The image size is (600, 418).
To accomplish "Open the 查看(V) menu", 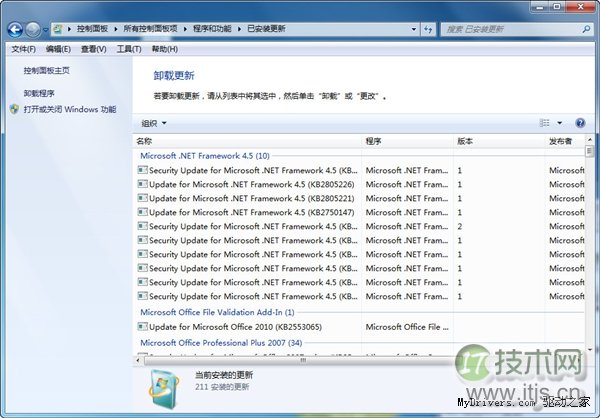I will click(x=94, y=49).
